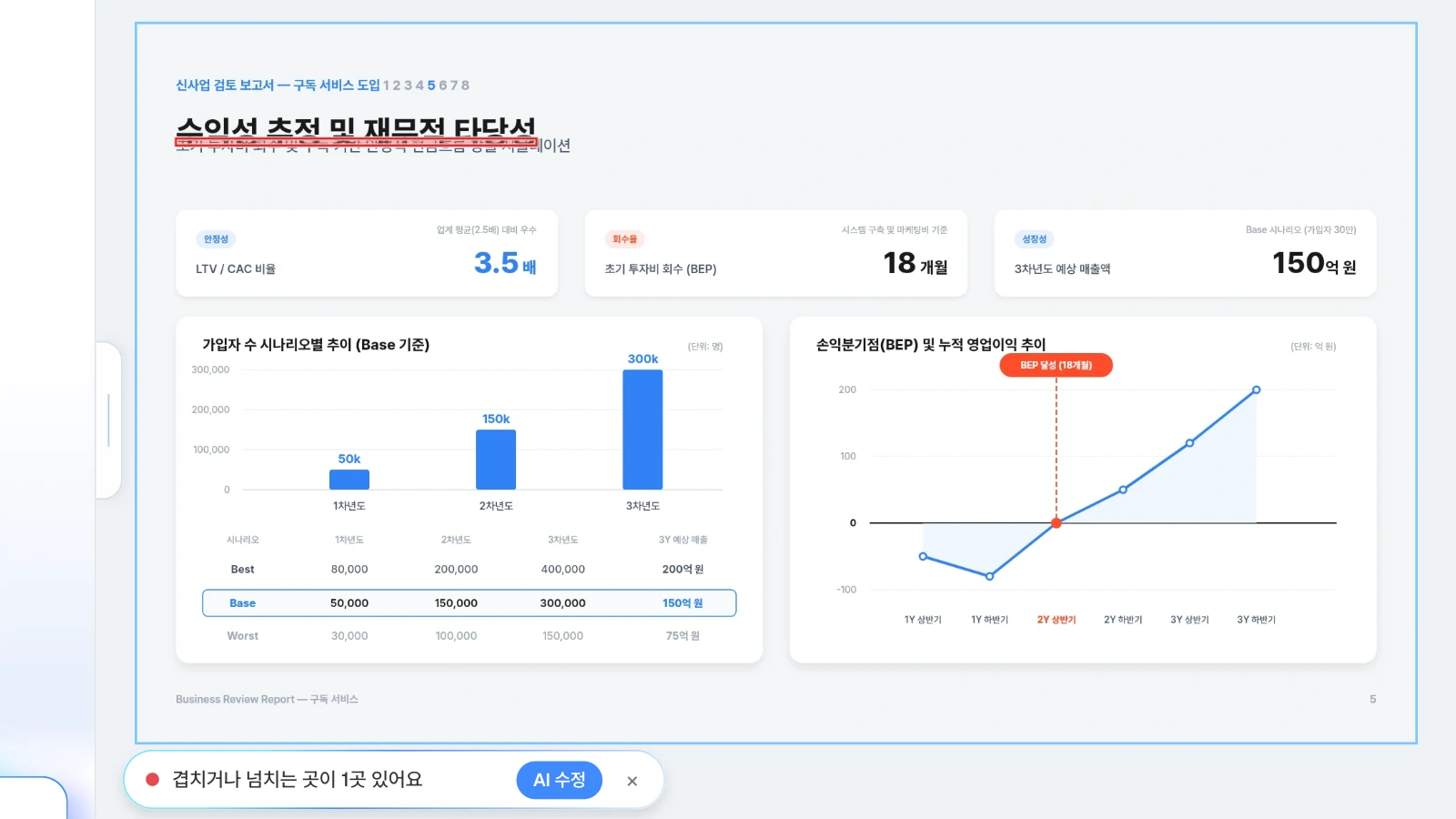Click the page number 8 in the header
This screenshot has width=1456, height=819.
(465, 86)
